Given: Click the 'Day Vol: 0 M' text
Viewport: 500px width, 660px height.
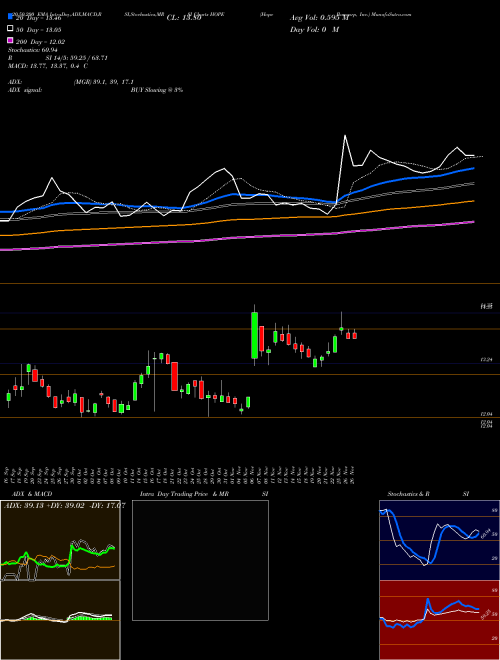Looking at the screenshot, I should point(314,29).
